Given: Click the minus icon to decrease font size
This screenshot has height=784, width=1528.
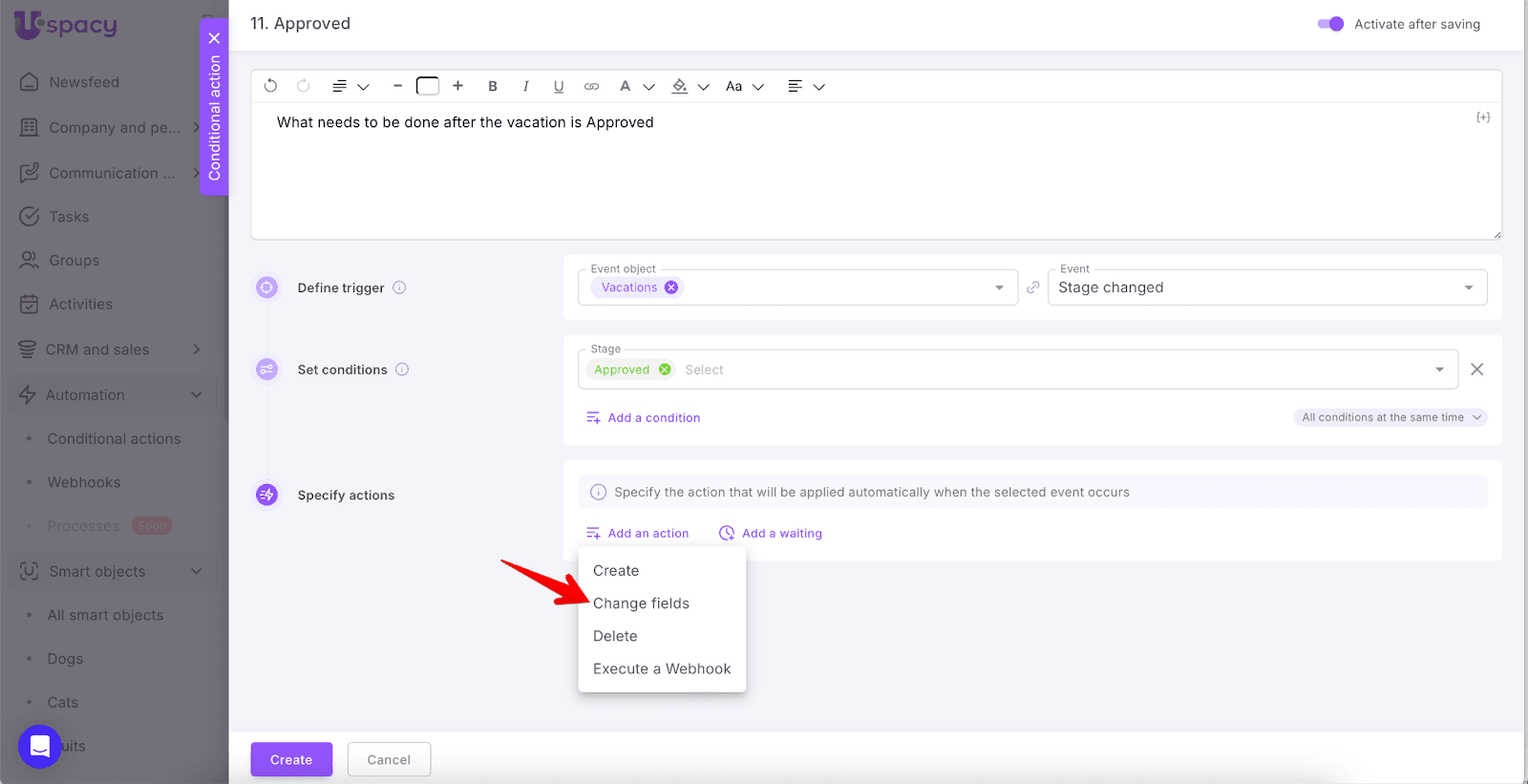Looking at the screenshot, I should (397, 86).
